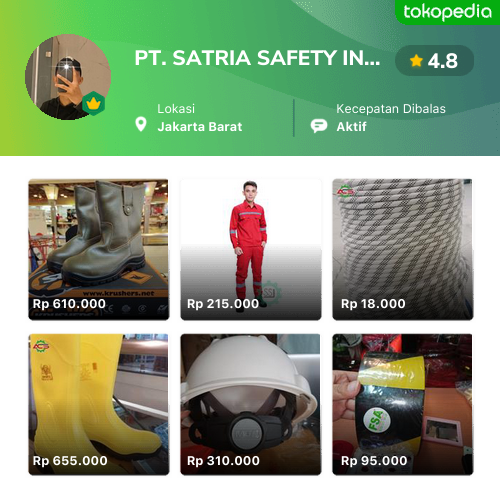Screen dimensions: 500x500
Task: Click the Rp 18.000 price label
Action: pos(373,304)
